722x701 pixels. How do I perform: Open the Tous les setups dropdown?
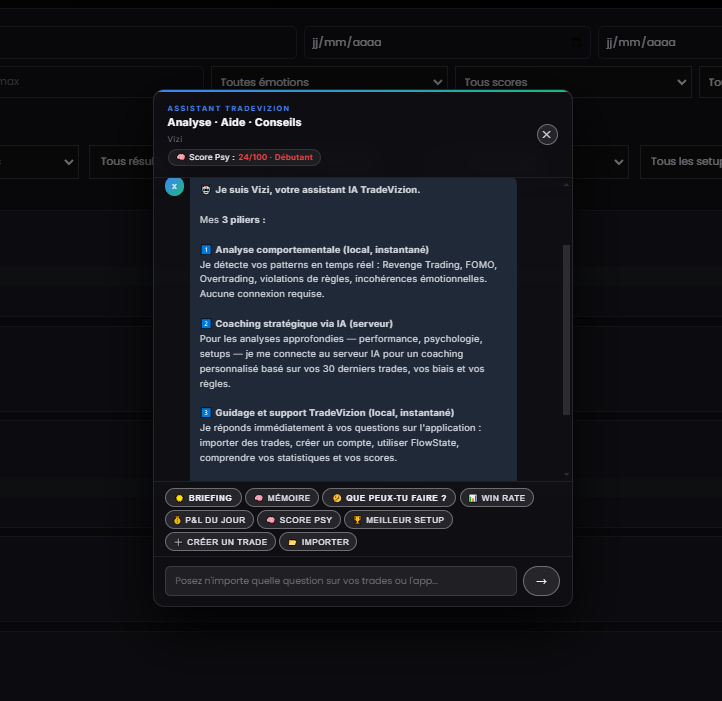point(681,162)
